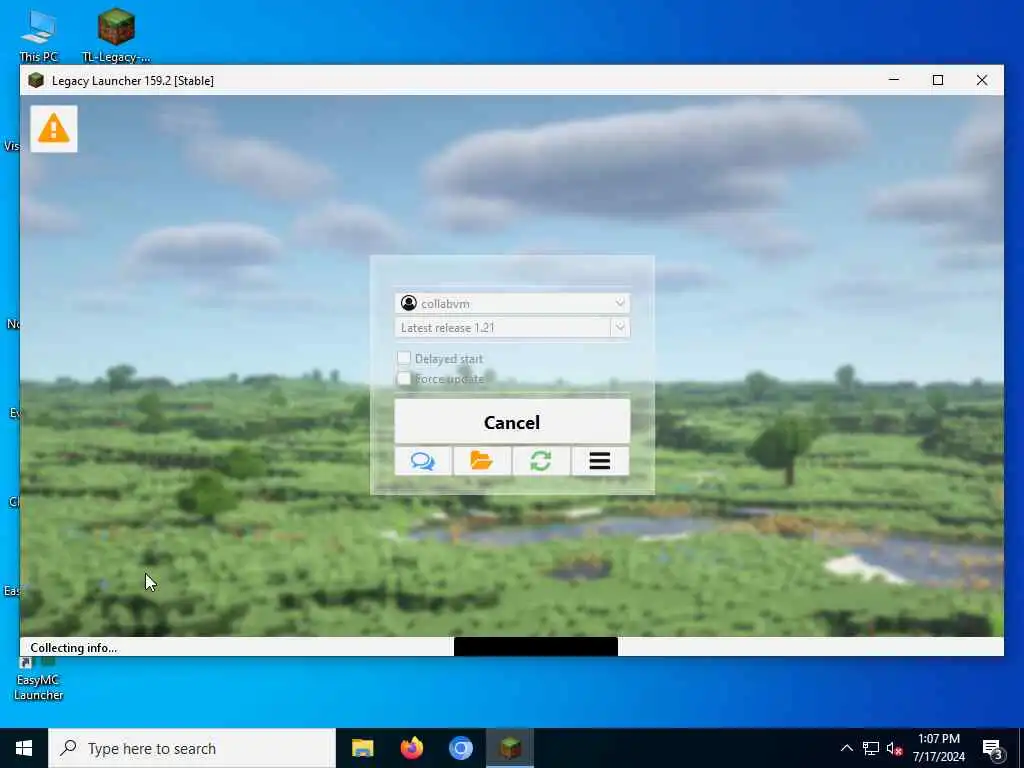Close the Legacy Launcher window
The height and width of the screenshot is (768, 1024).
click(x=982, y=80)
